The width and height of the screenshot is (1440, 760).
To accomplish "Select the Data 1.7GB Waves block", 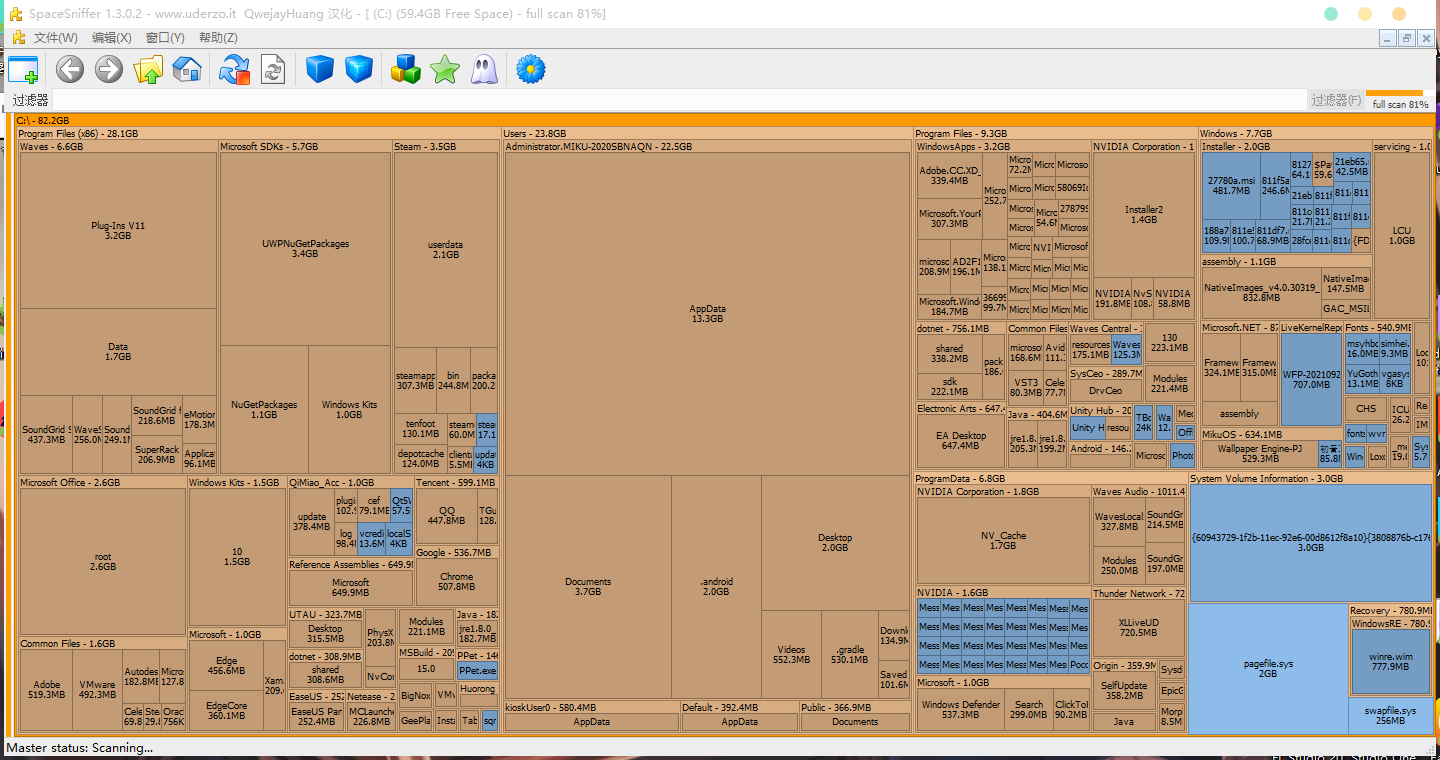I will pos(118,351).
